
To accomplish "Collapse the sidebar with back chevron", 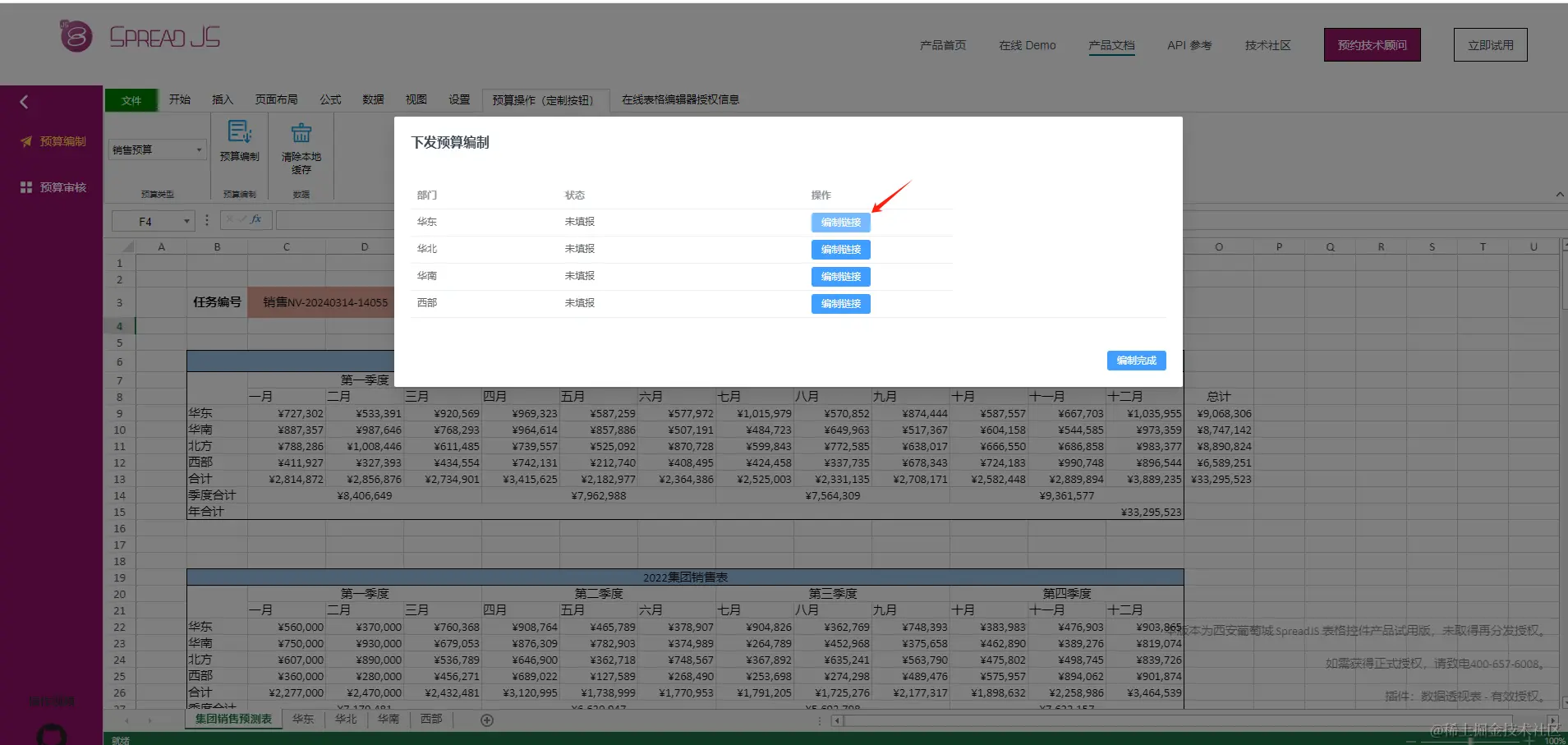I will pos(24,102).
